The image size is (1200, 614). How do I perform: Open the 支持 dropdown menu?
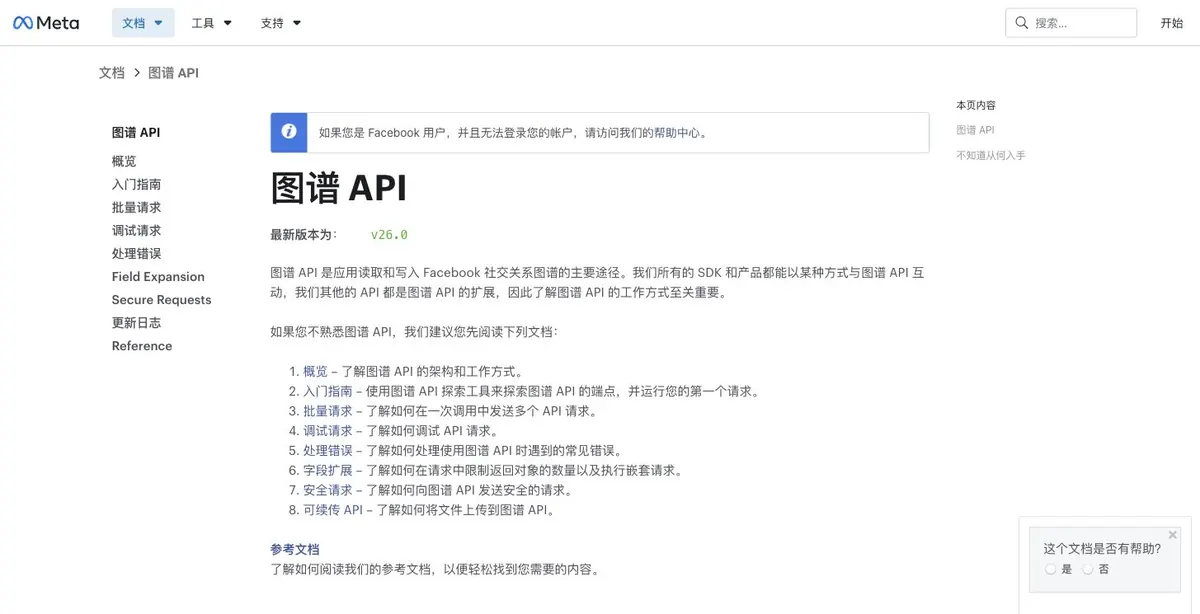[x=281, y=23]
